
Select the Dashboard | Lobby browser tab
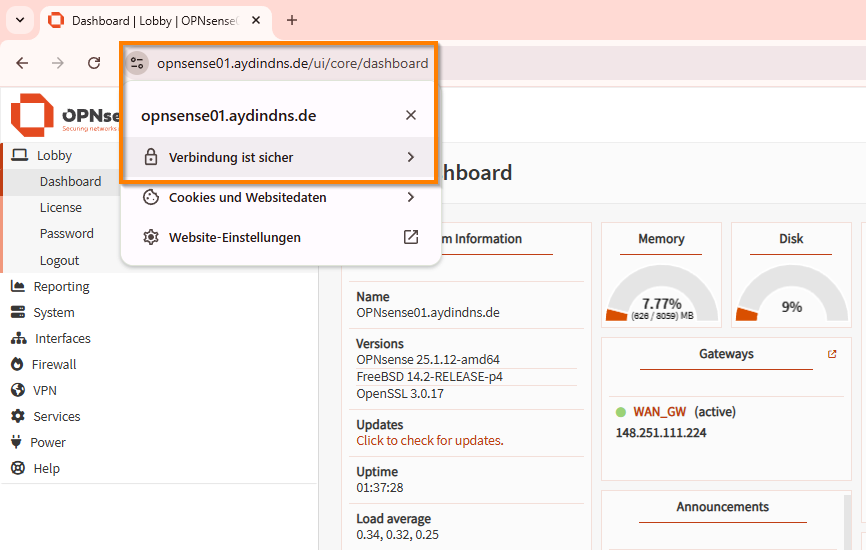click(156, 21)
